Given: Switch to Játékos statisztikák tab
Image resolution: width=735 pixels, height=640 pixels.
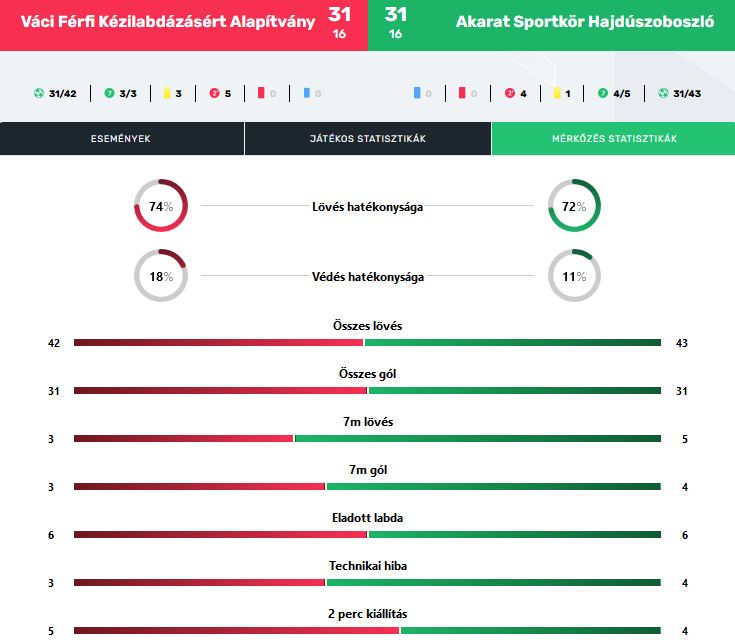Looking at the screenshot, I should point(368,138).
